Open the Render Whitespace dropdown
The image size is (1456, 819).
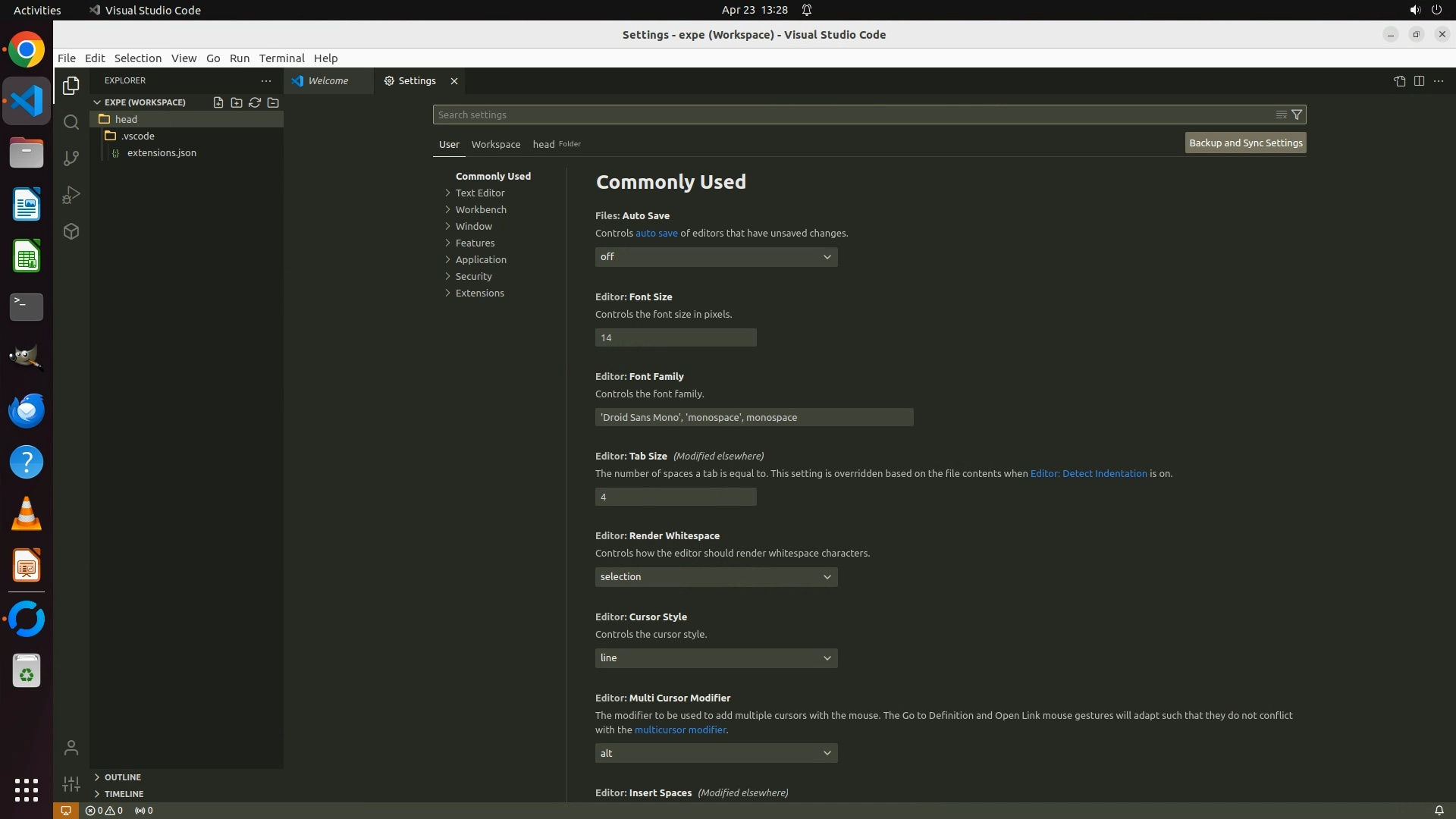pos(716,577)
